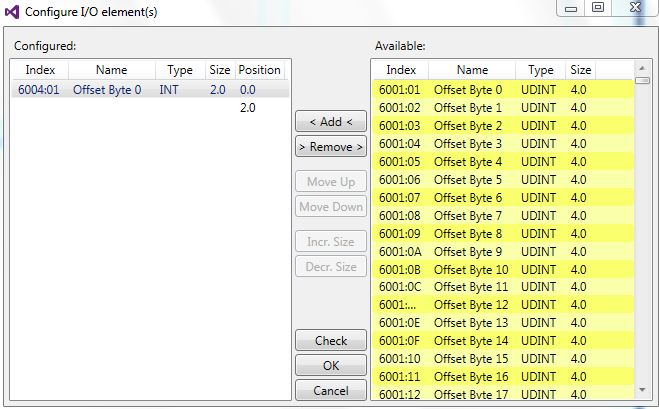Select available entry 6001:0E Offset Byte 13
659x409 pixels.
point(503,322)
